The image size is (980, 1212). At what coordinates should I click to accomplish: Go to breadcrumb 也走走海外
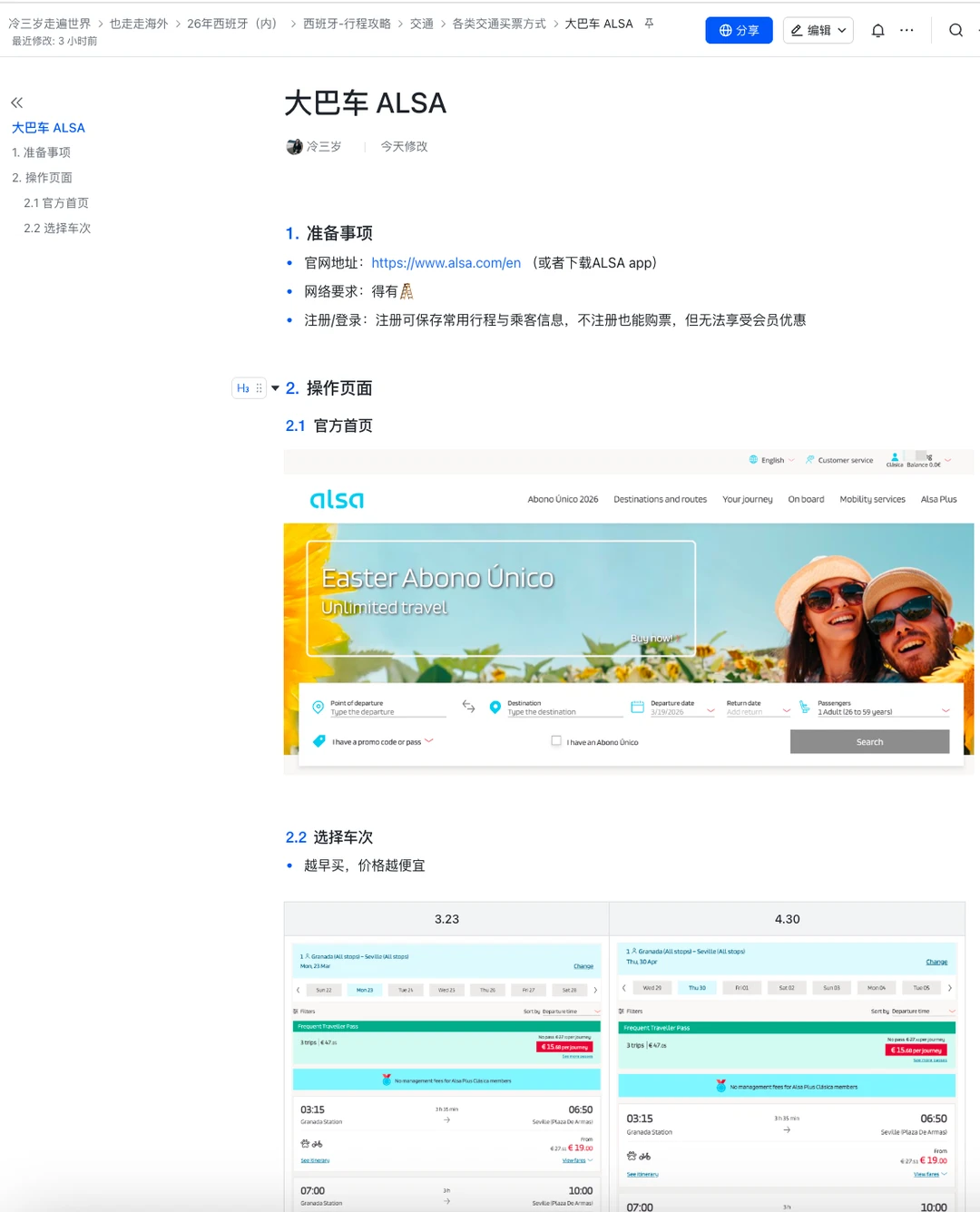[x=139, y=24]
